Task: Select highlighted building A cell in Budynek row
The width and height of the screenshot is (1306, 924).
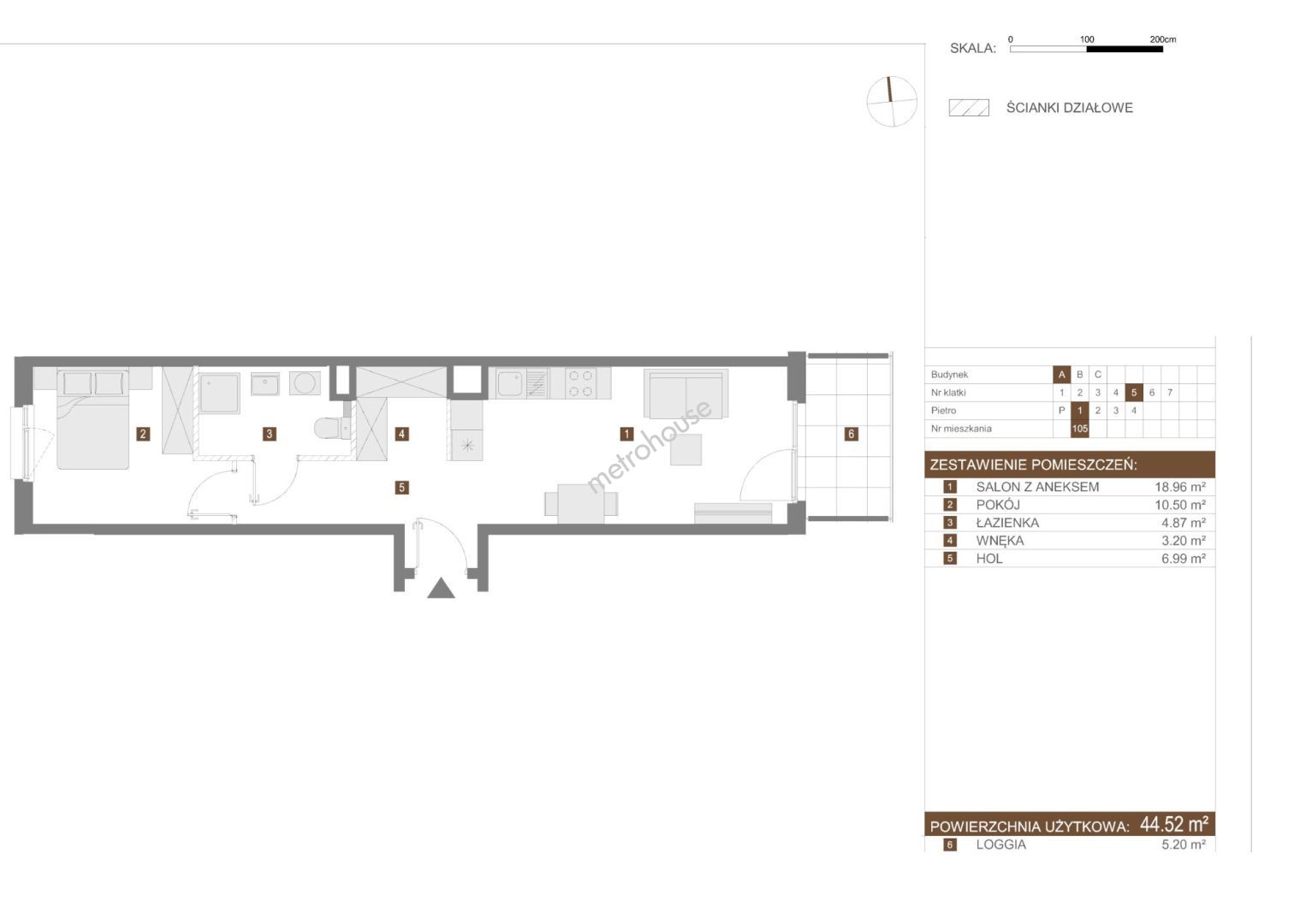Action: click(1061, 375)
